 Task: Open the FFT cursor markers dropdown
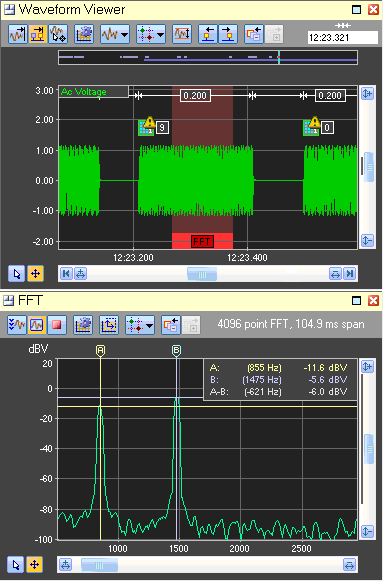140,325
